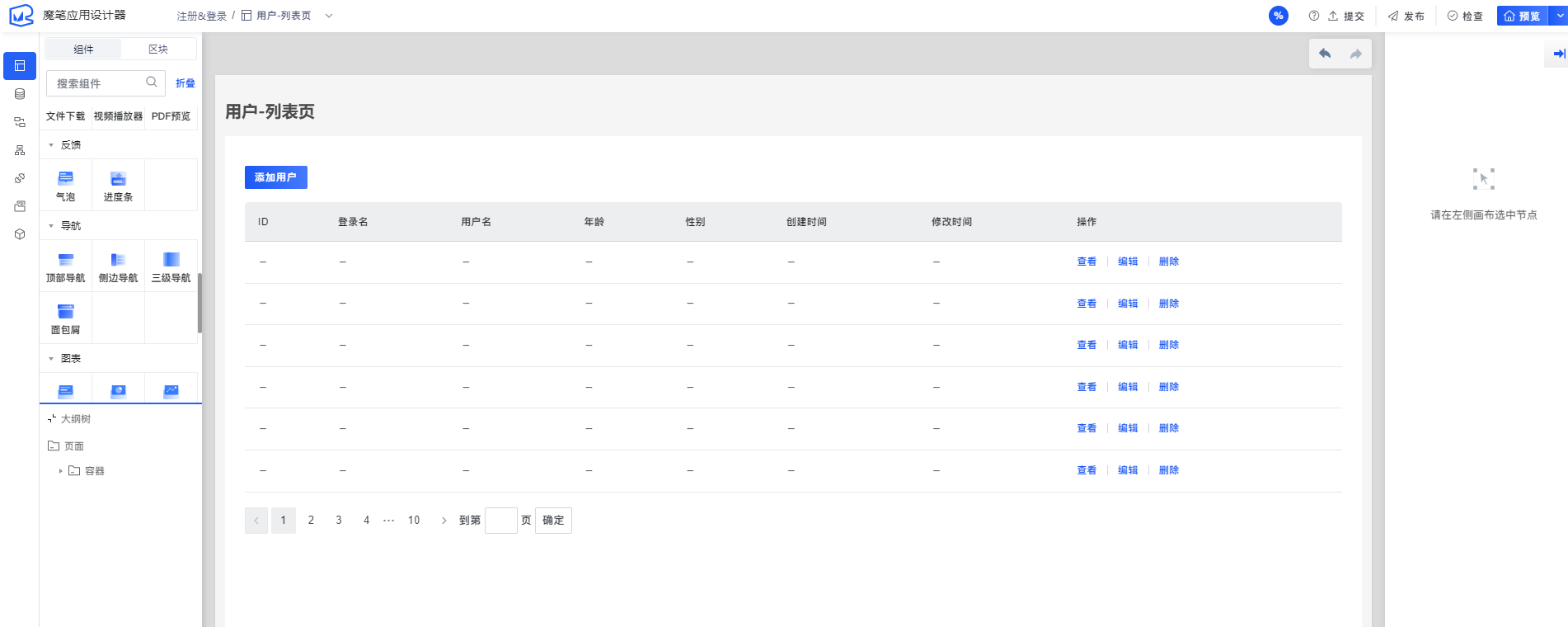
Task: Focus the 到第 page number input
Action: (501, 521)
